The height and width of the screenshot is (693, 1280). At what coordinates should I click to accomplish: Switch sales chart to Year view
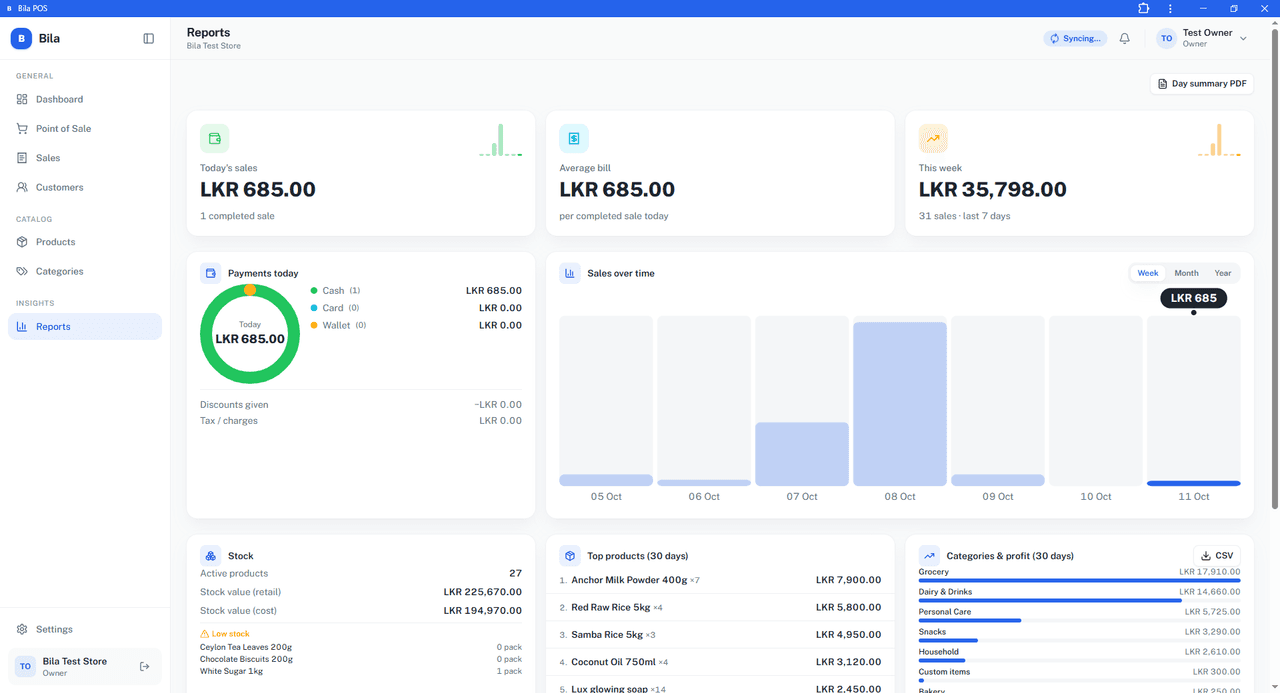(x=1223, y=273)
